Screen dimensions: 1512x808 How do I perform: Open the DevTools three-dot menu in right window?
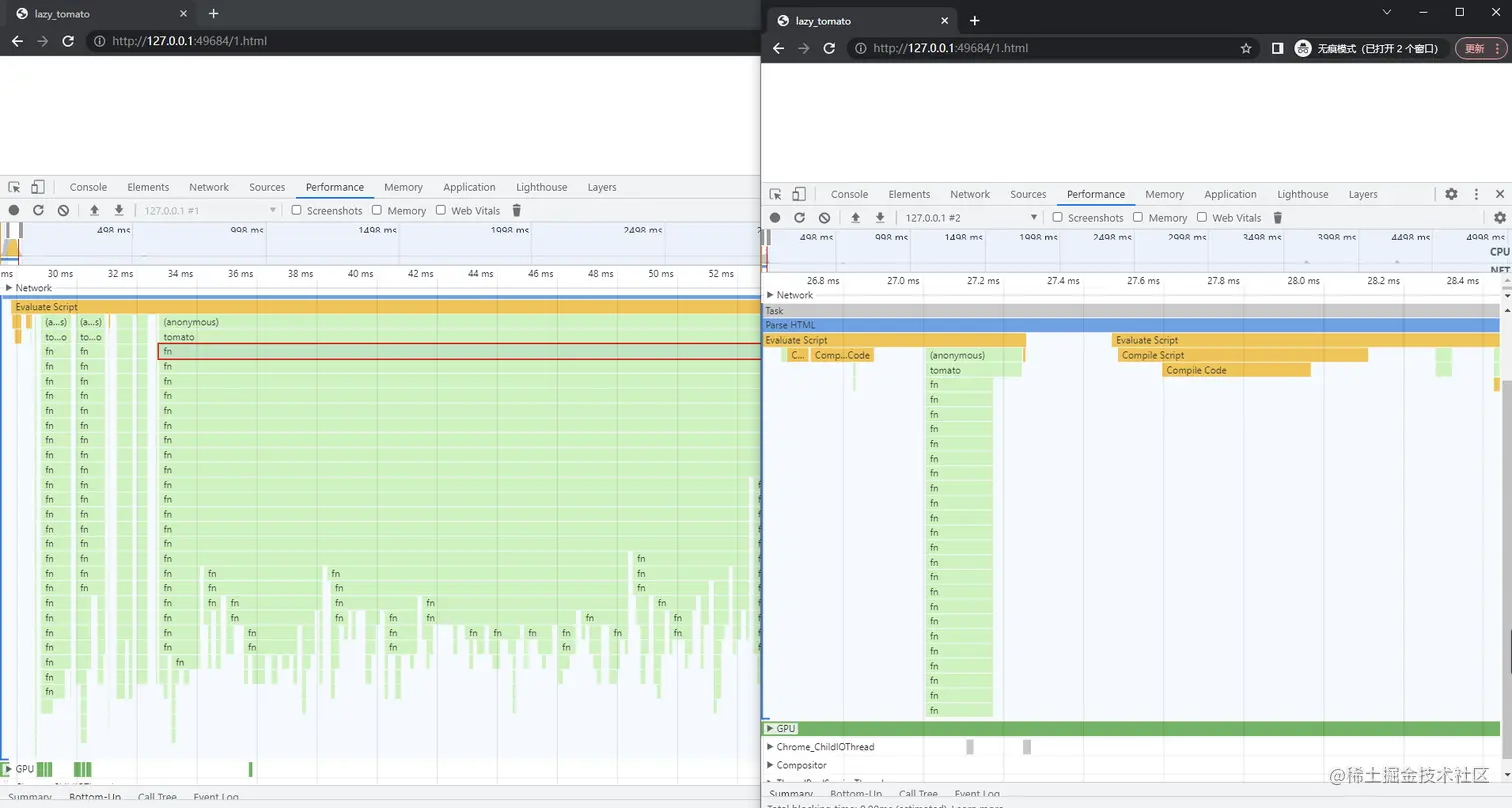[x=1476, y=194]
